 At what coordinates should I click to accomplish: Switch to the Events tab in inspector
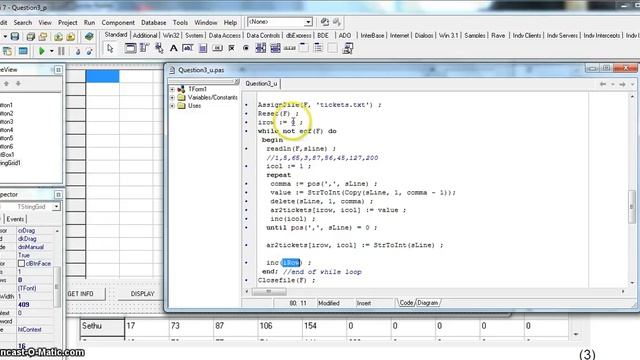[16, 219]
